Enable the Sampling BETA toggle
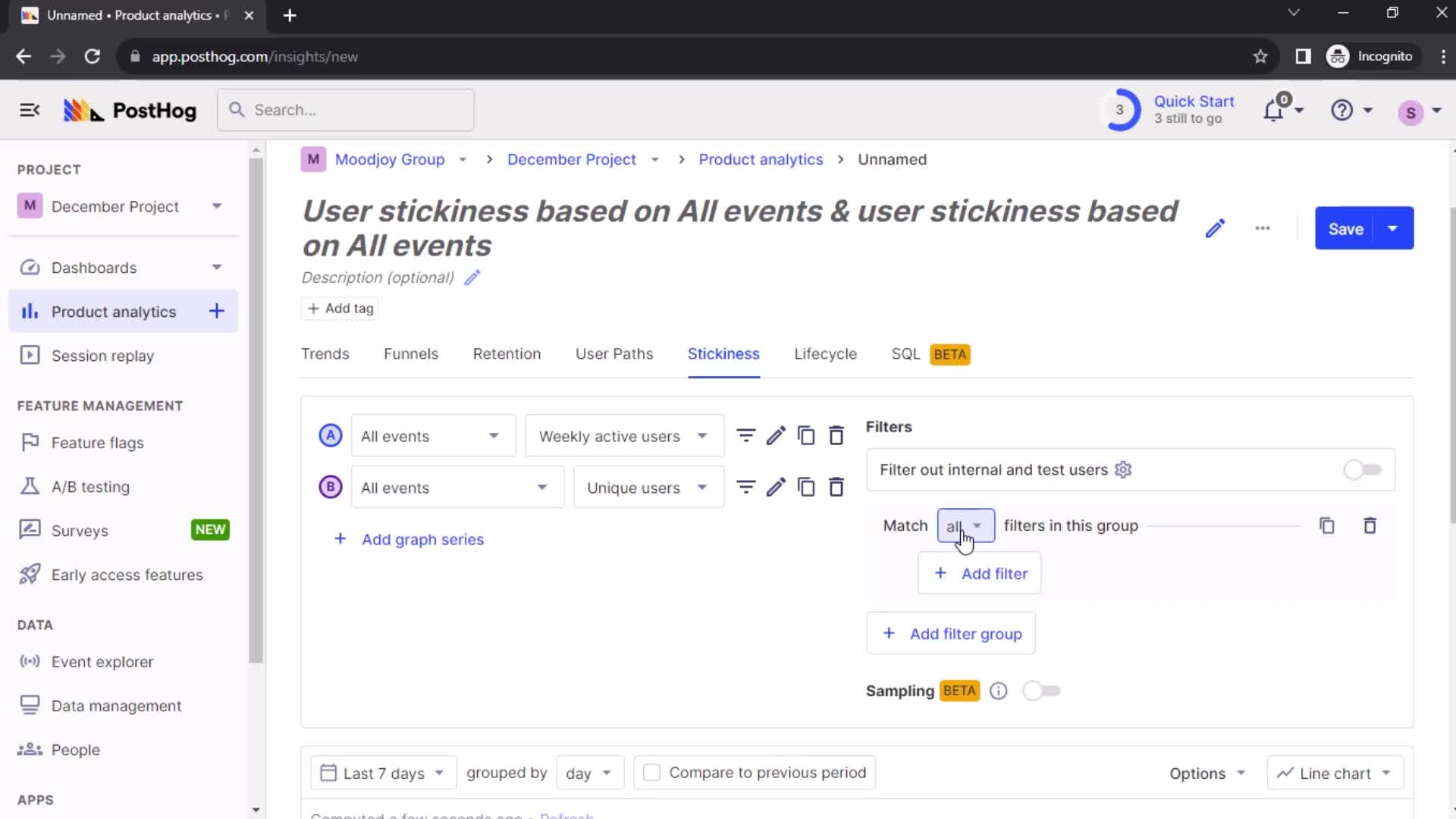This screenshot has height=819, width=1456. 1042,691
